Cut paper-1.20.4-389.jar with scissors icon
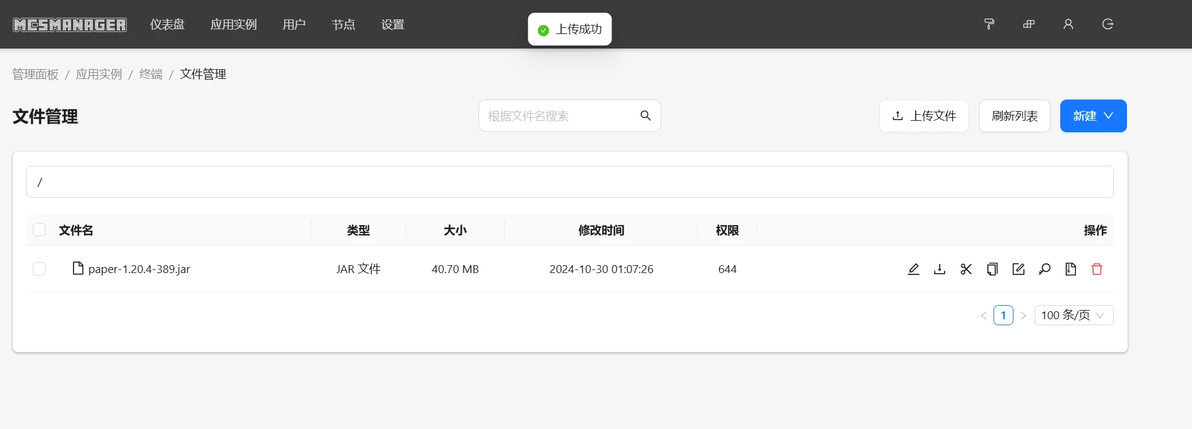1192x429 pixels. pos(966,269)
